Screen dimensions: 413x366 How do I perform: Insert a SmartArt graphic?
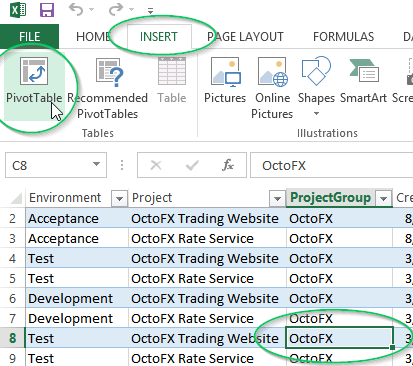363,80
